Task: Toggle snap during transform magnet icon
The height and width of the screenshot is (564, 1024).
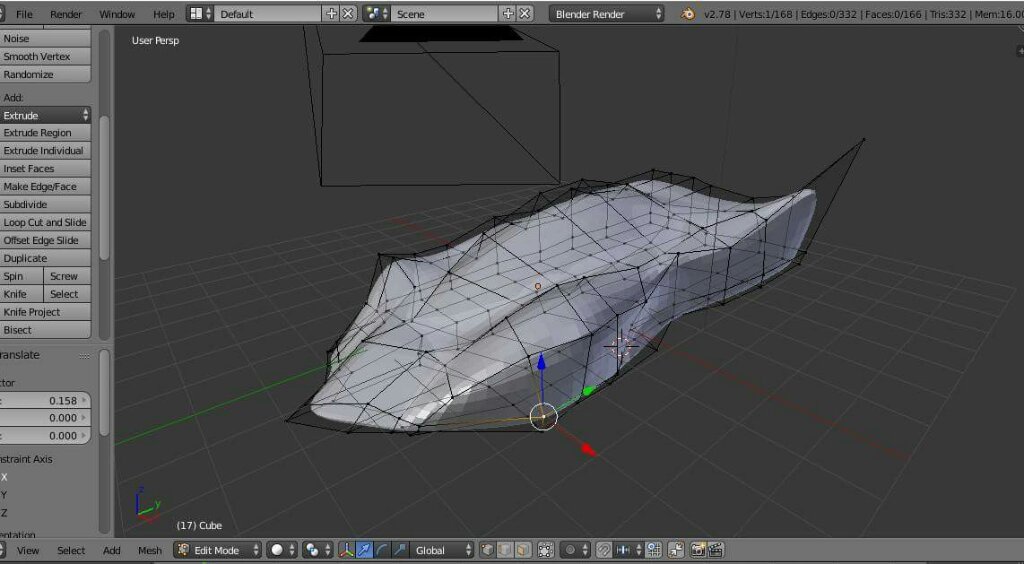Action: point(603,550)
